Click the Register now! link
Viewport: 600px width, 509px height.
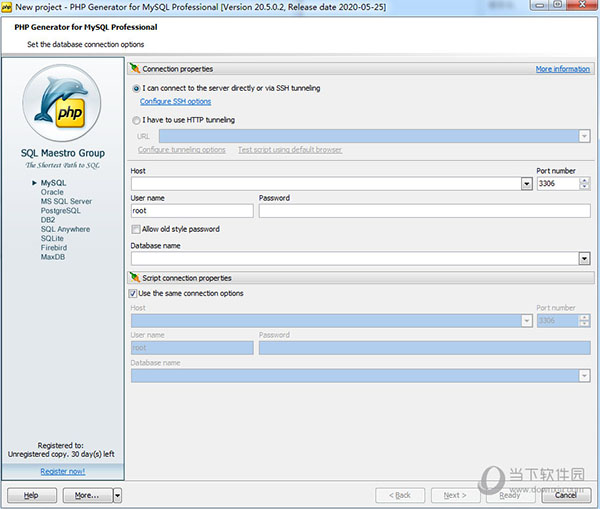click(63, 471)
